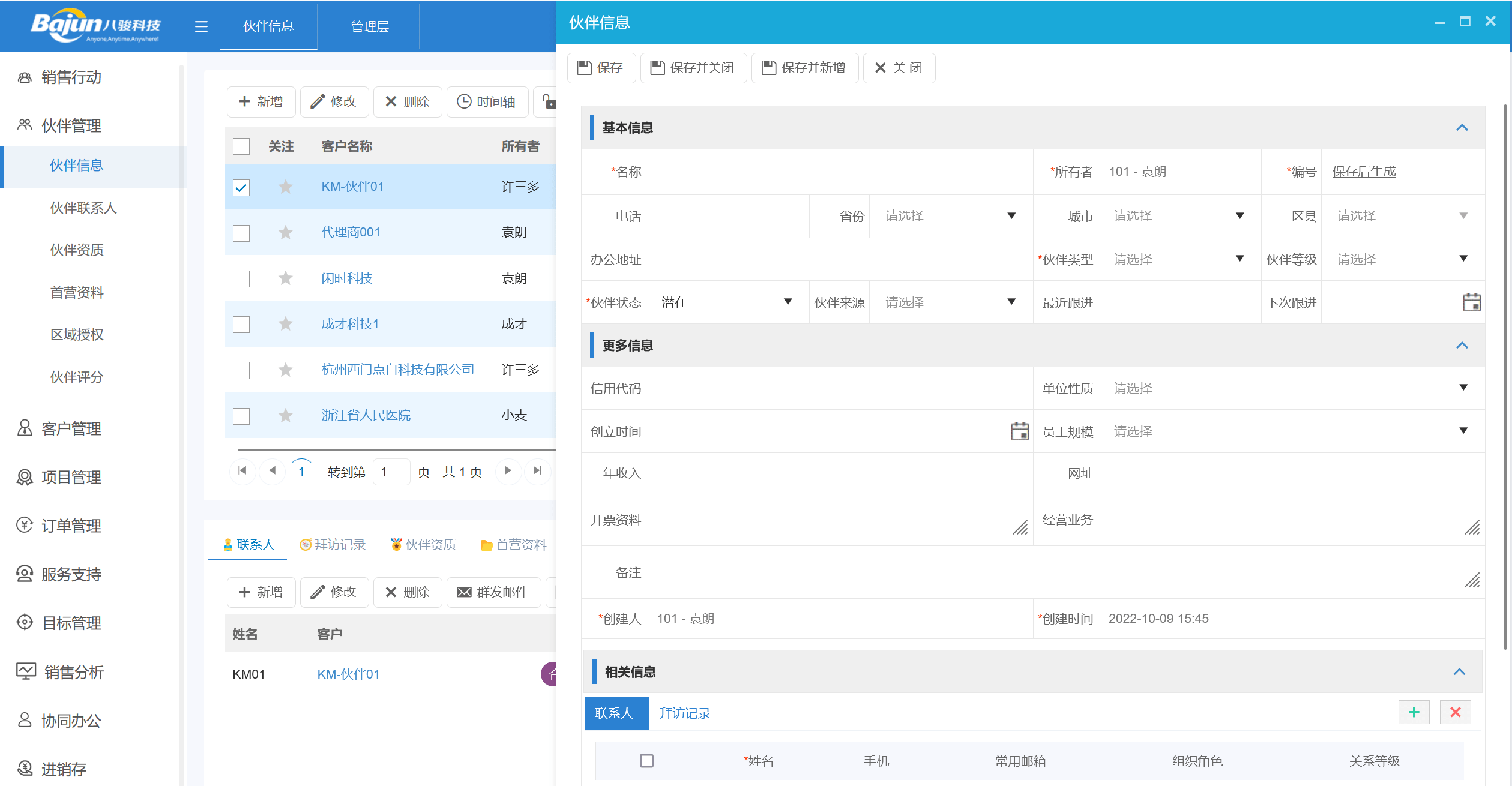
Task: Open the hamburger menu next to the logo
Action: click(x=200, y=26)
